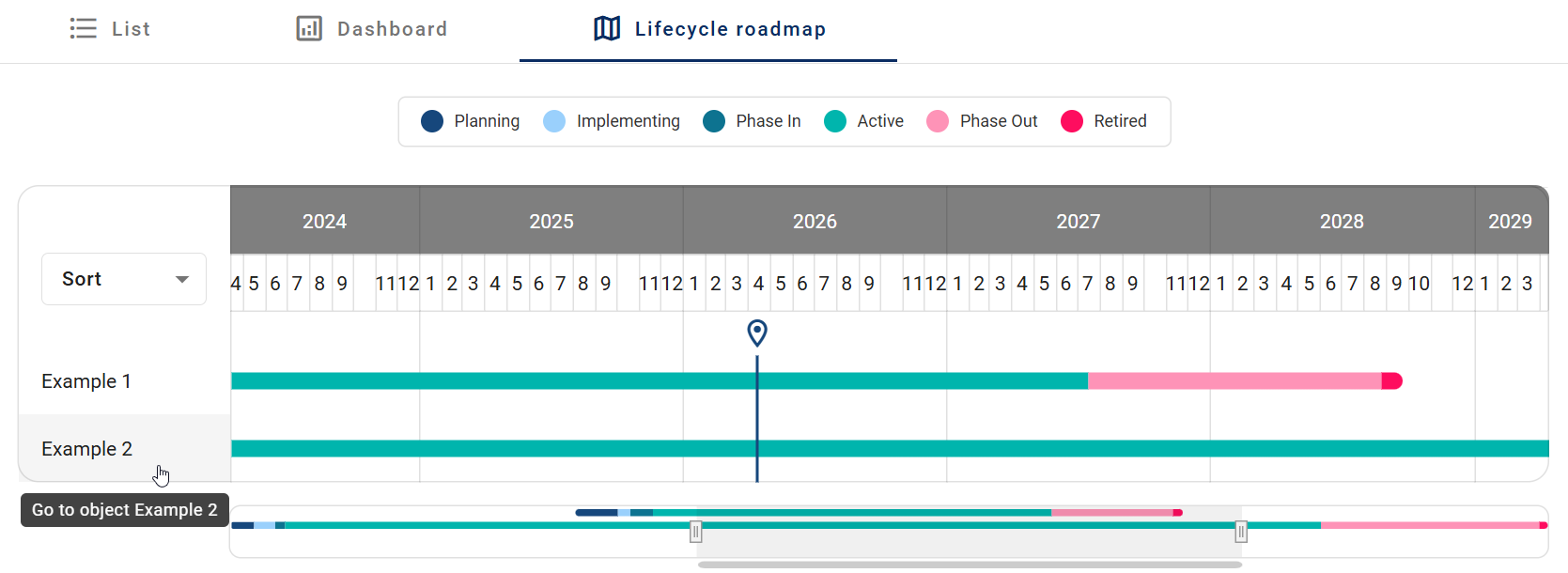The width and height of the screenshot is (1568, 573).
Task: Click the Example 1 row label
Action: (86, 381)
